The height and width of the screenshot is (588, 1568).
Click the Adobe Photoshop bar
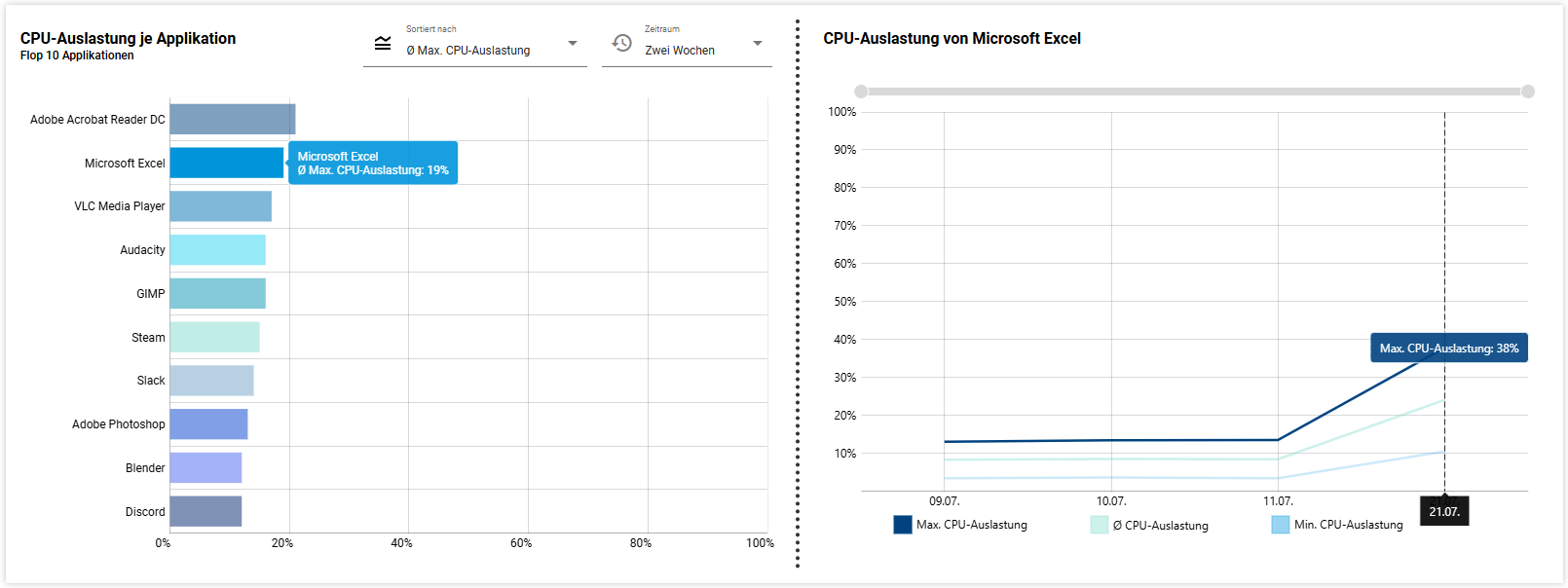pos(209,424)
